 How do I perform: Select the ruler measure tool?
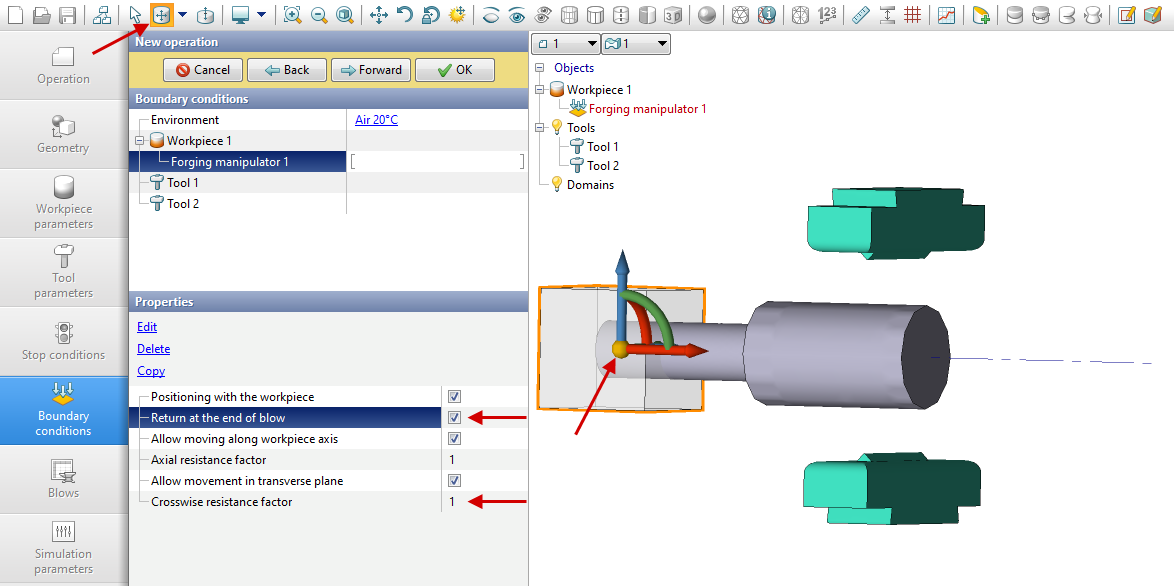pyautogui.click(x=860, y=15)
